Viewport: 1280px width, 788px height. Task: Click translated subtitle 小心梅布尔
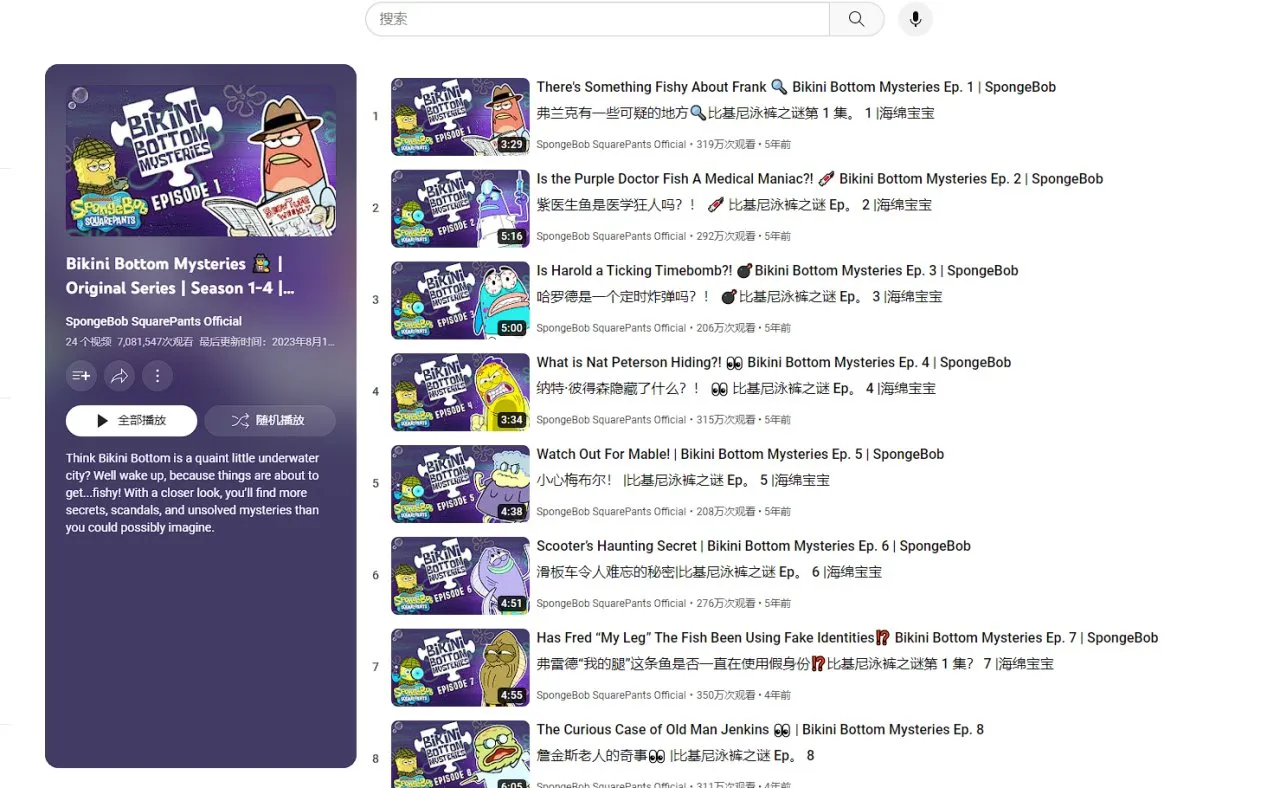click(x=683, y=481)
